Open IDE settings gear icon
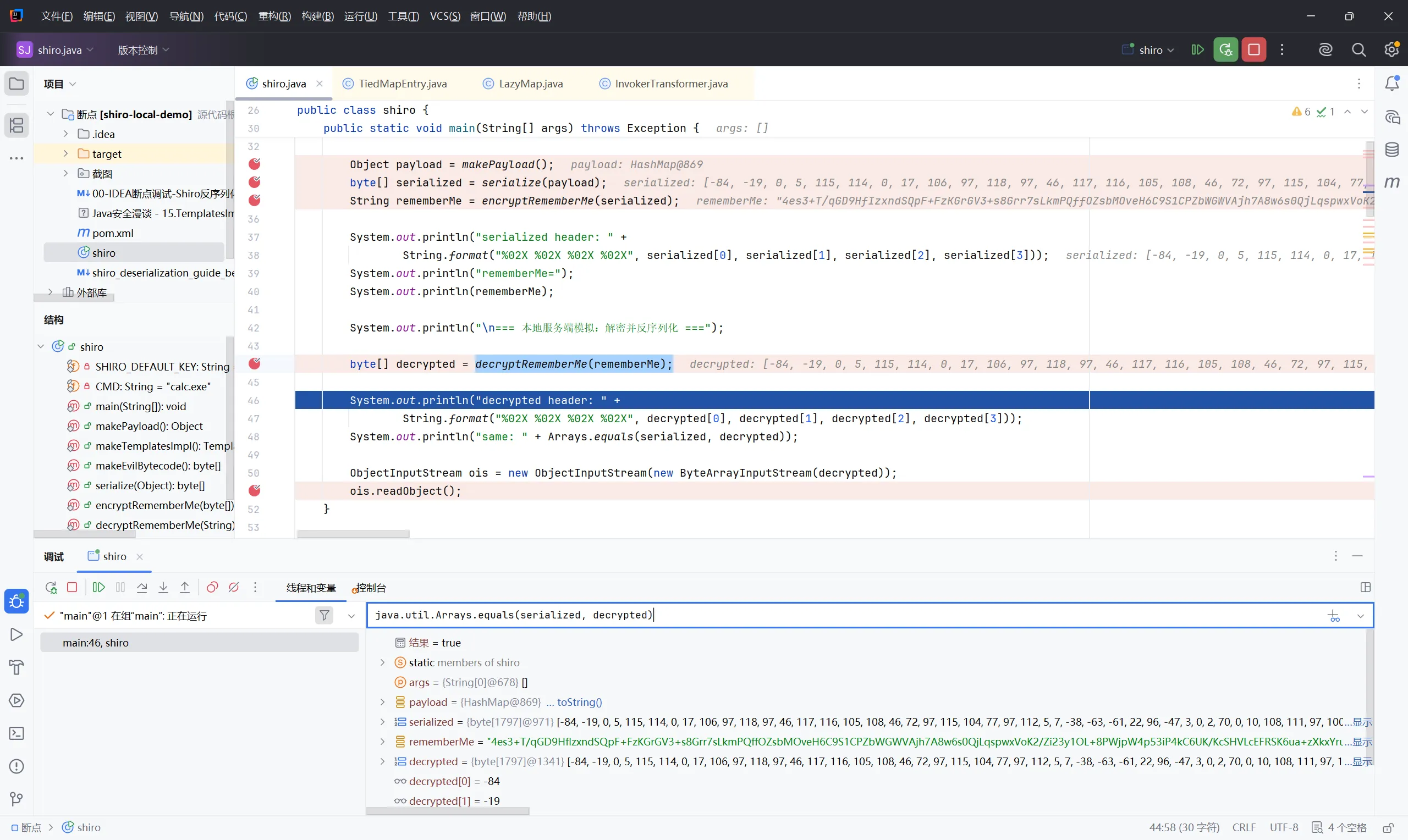Screen dimensions: 1408x840 tap(1391, 50)
